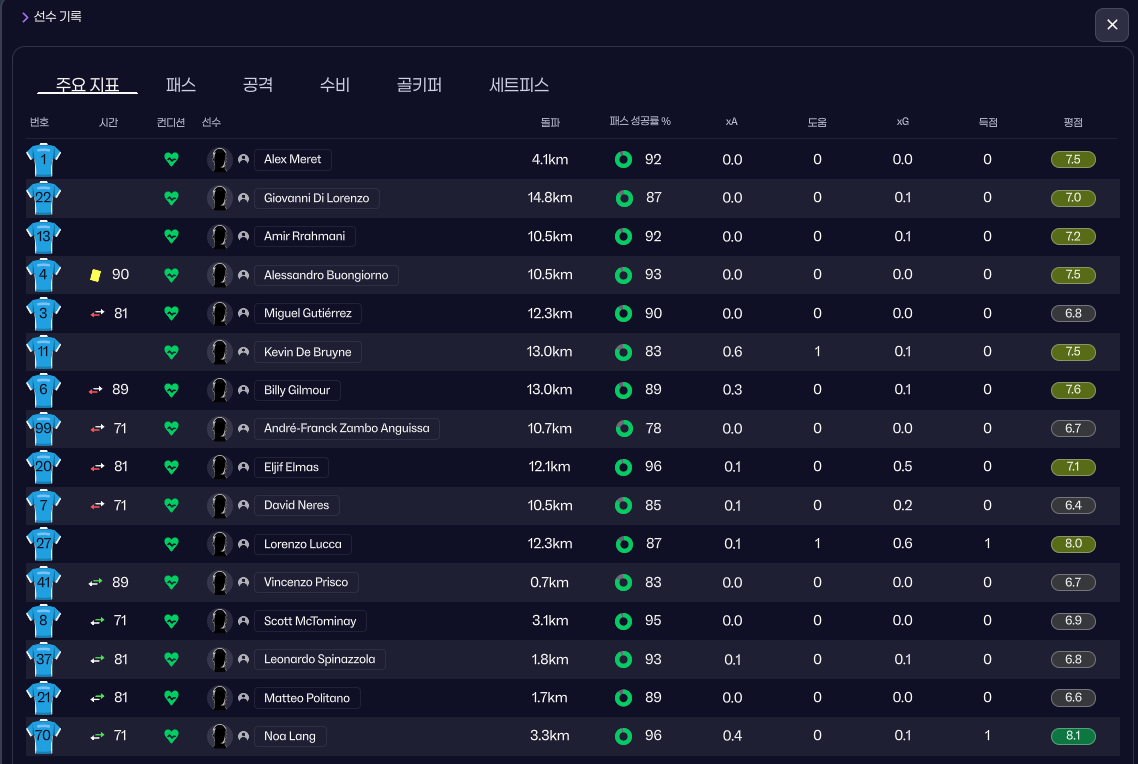The image size is (1138, 764).
Task: Click the number 22 shirt icon
Action: (44, 198)
